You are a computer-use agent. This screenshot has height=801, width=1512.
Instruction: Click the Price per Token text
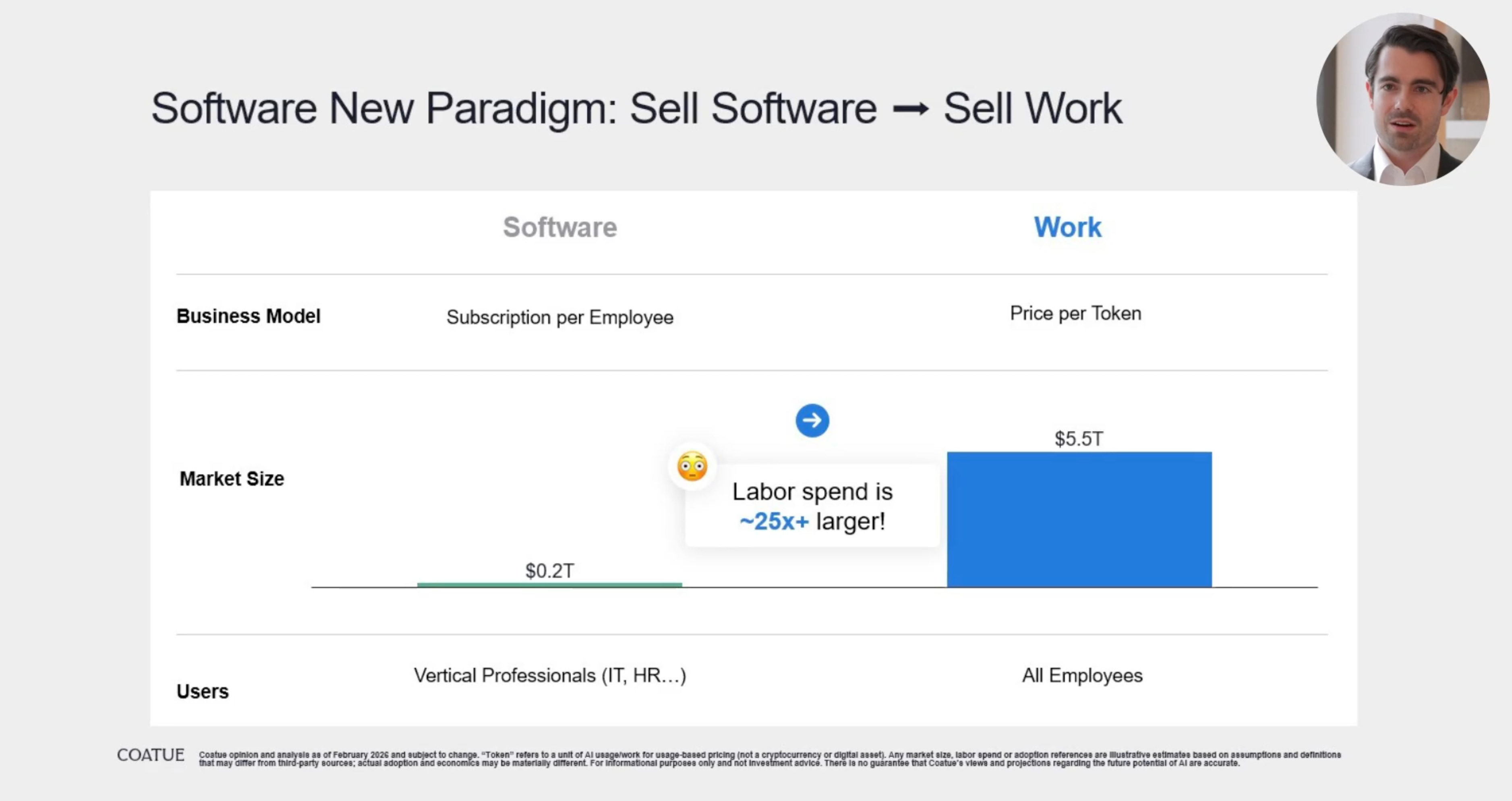pyautogui.click(x=1075, y=313)
